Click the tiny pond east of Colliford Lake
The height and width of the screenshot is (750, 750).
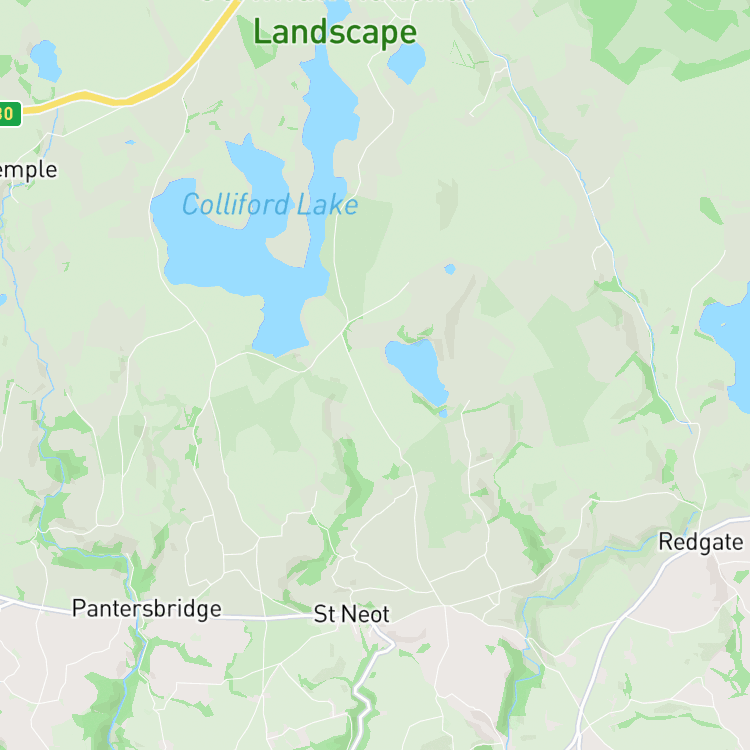tap(450, 269)
